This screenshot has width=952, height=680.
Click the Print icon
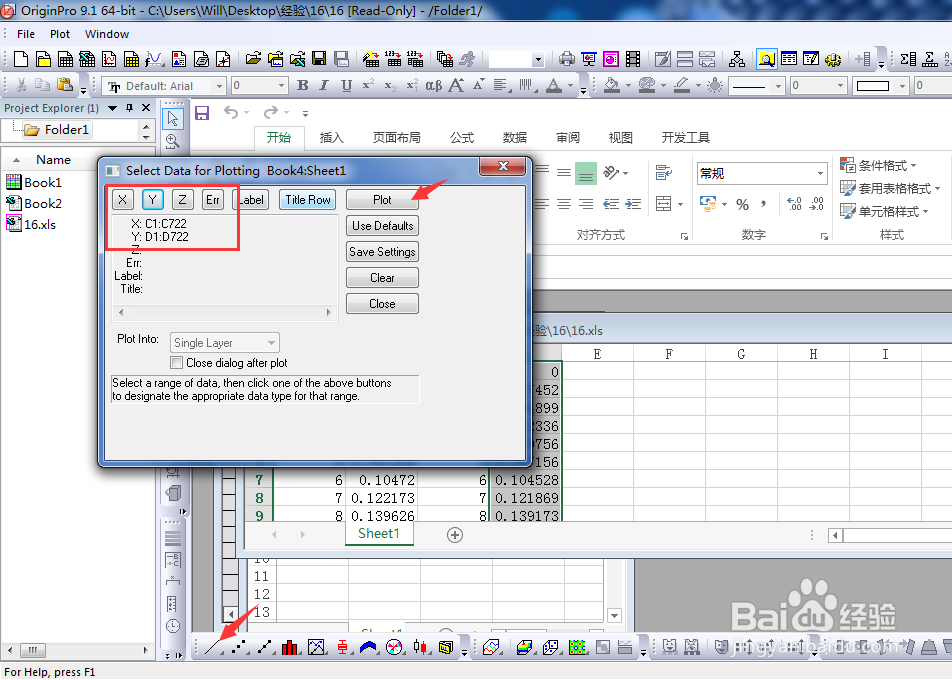[x=567, y=59]
